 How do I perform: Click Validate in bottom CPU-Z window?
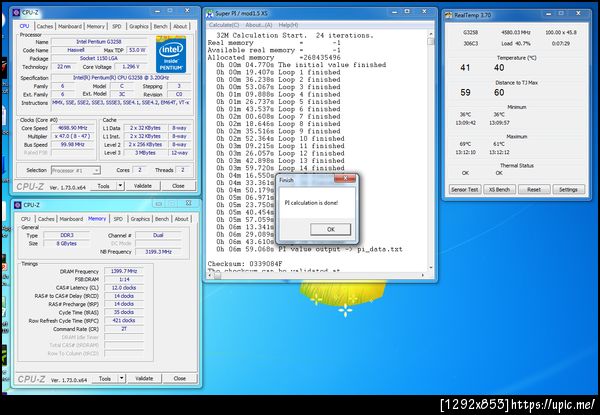click(x=144, y=379)
